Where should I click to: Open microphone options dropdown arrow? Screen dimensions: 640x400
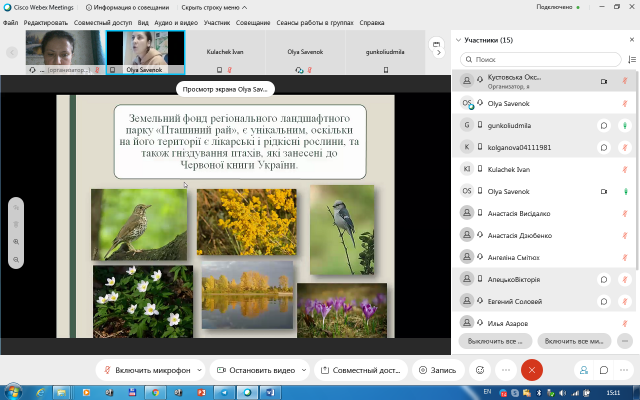198,369
